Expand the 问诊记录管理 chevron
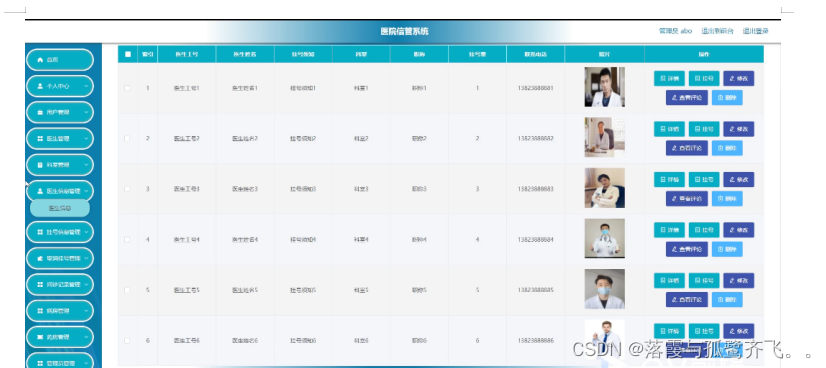This screenshot has width=826, height=368. point(86,284)
